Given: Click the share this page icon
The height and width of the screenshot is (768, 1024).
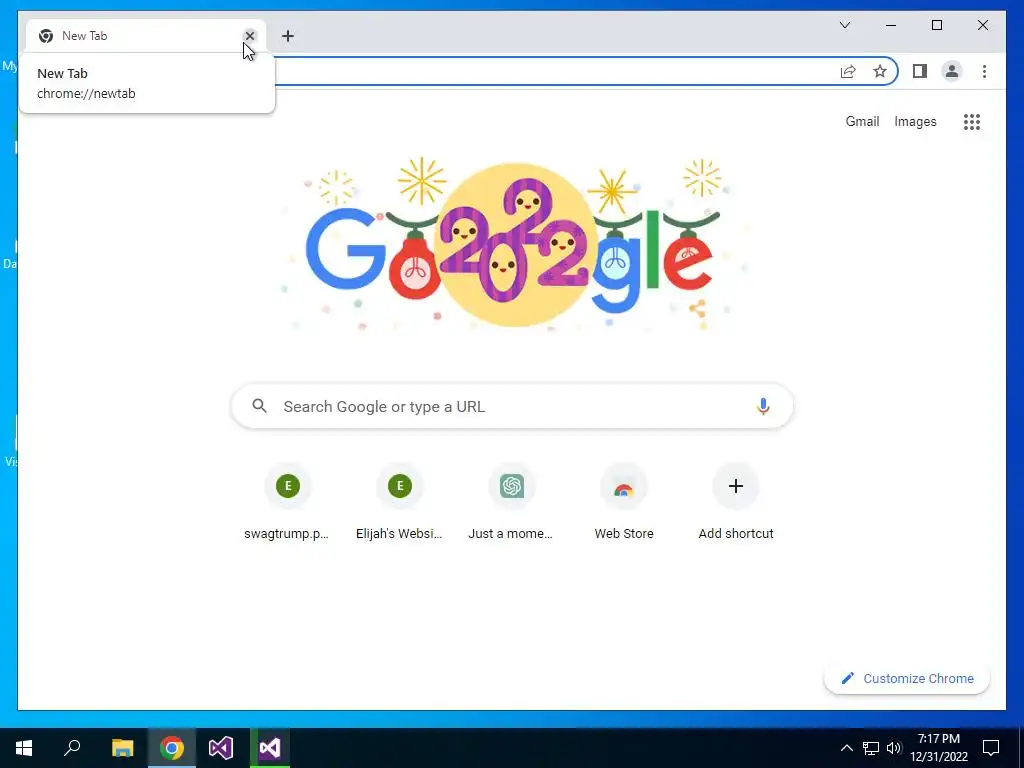Looking at the screenshot, I should pos(848,71).
